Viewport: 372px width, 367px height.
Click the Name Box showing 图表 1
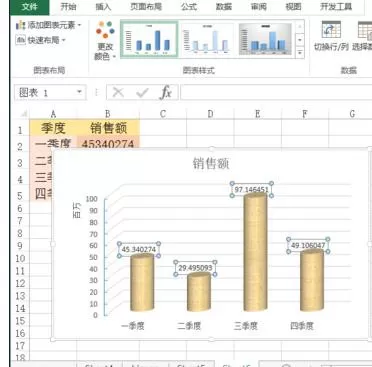(45, 92)
